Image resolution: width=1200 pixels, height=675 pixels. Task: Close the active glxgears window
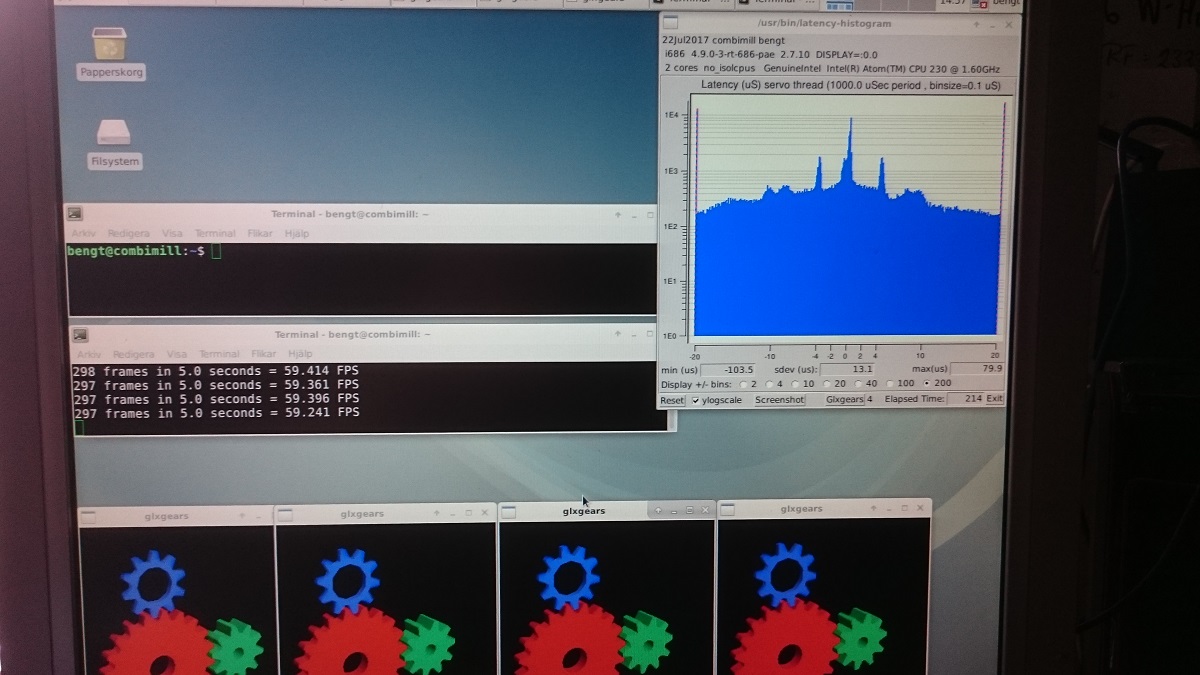click(703, 511)
